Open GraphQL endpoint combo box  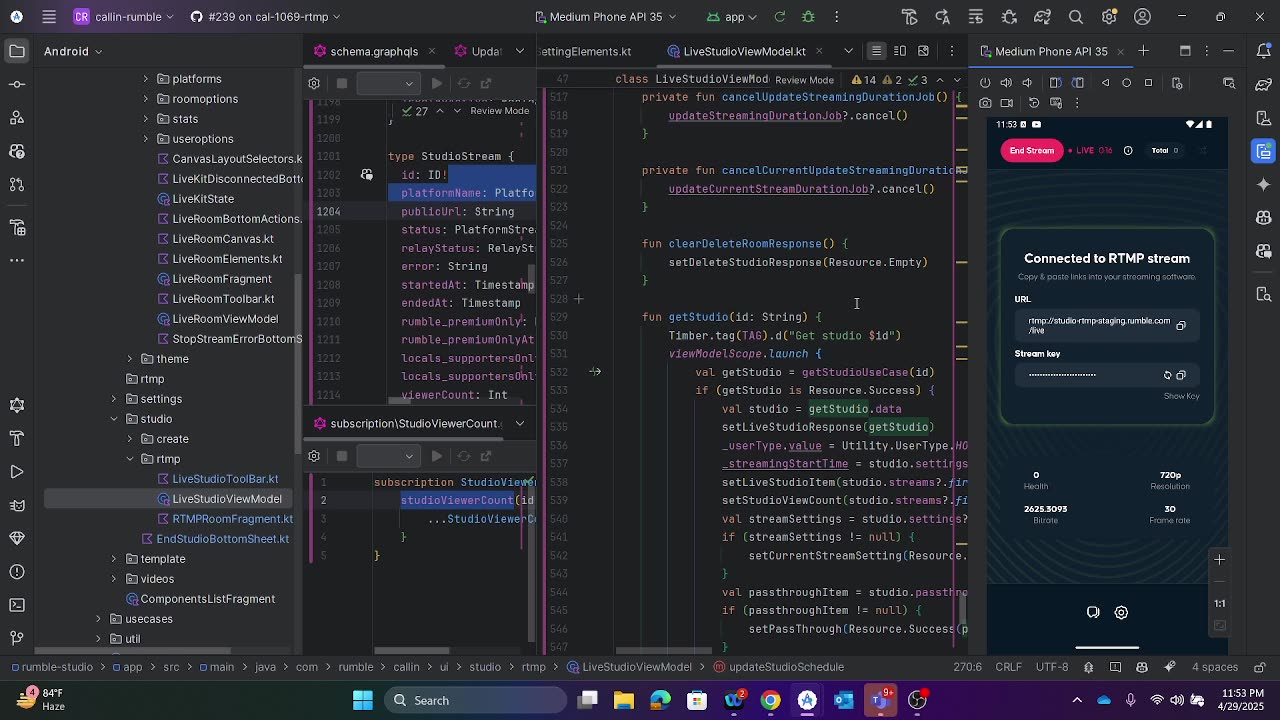pos(387,83)
